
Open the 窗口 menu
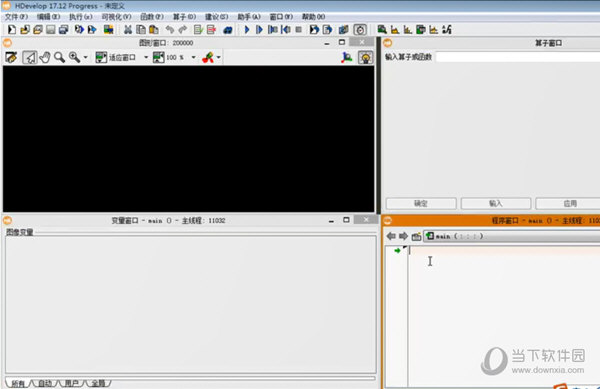click(281, 17)
